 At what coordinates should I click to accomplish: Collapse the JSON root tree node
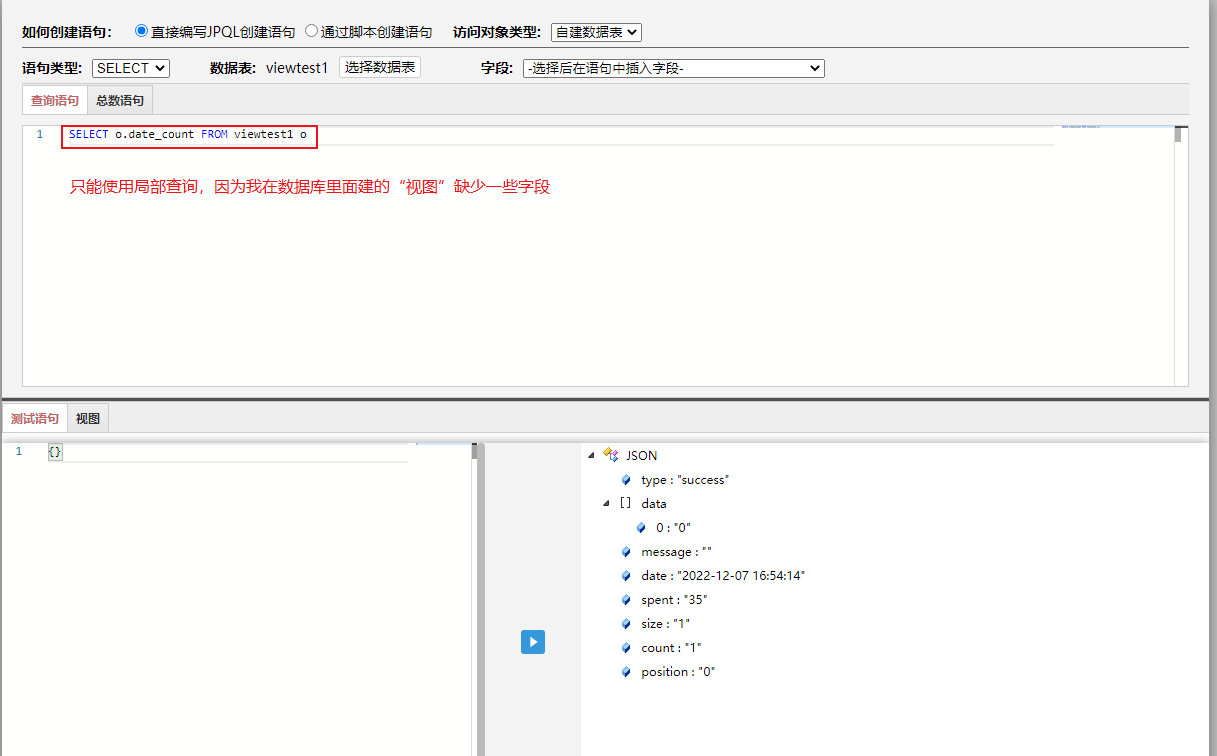pos(591,455)
